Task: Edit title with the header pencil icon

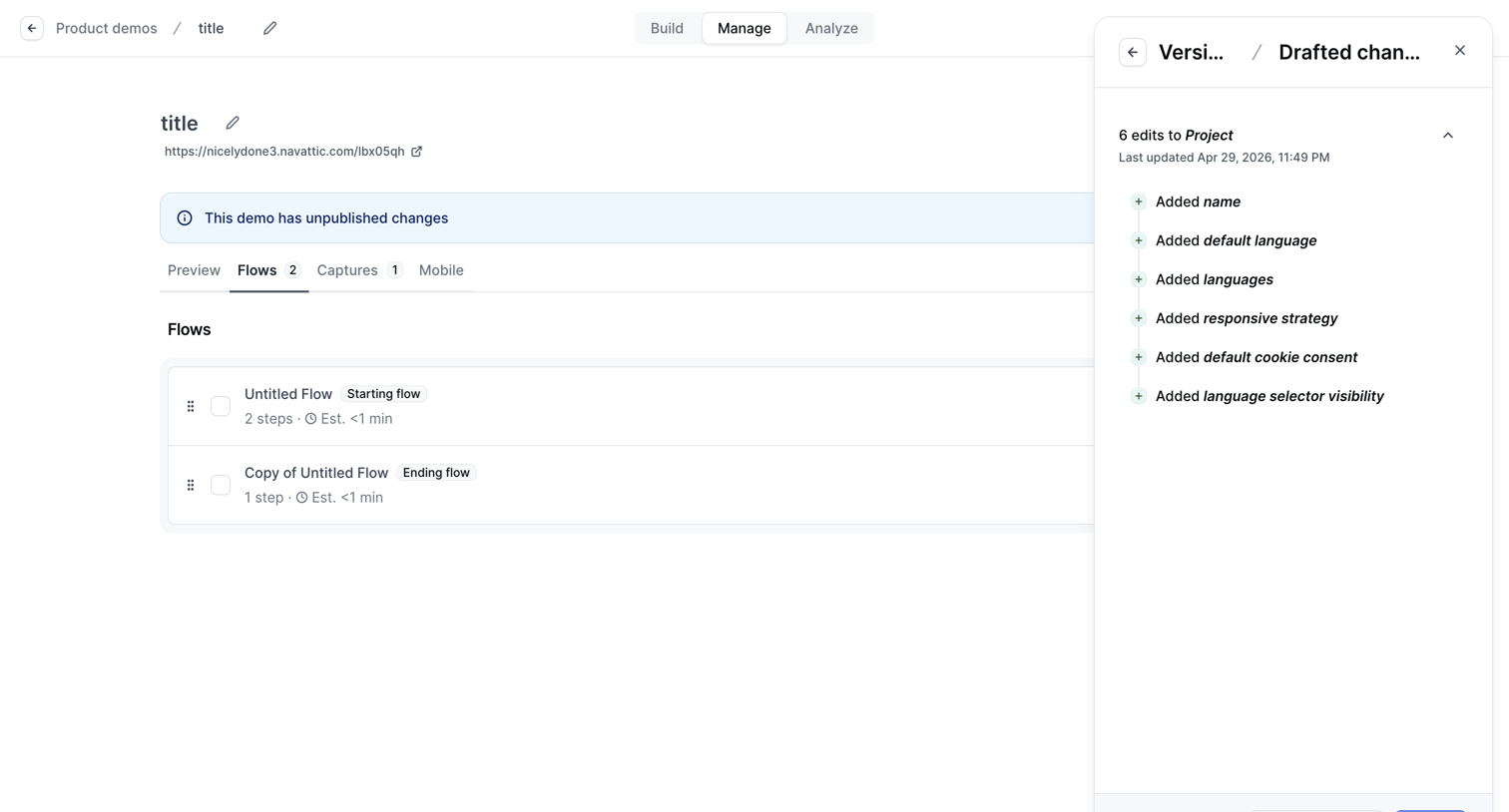Action: [269, 28]
